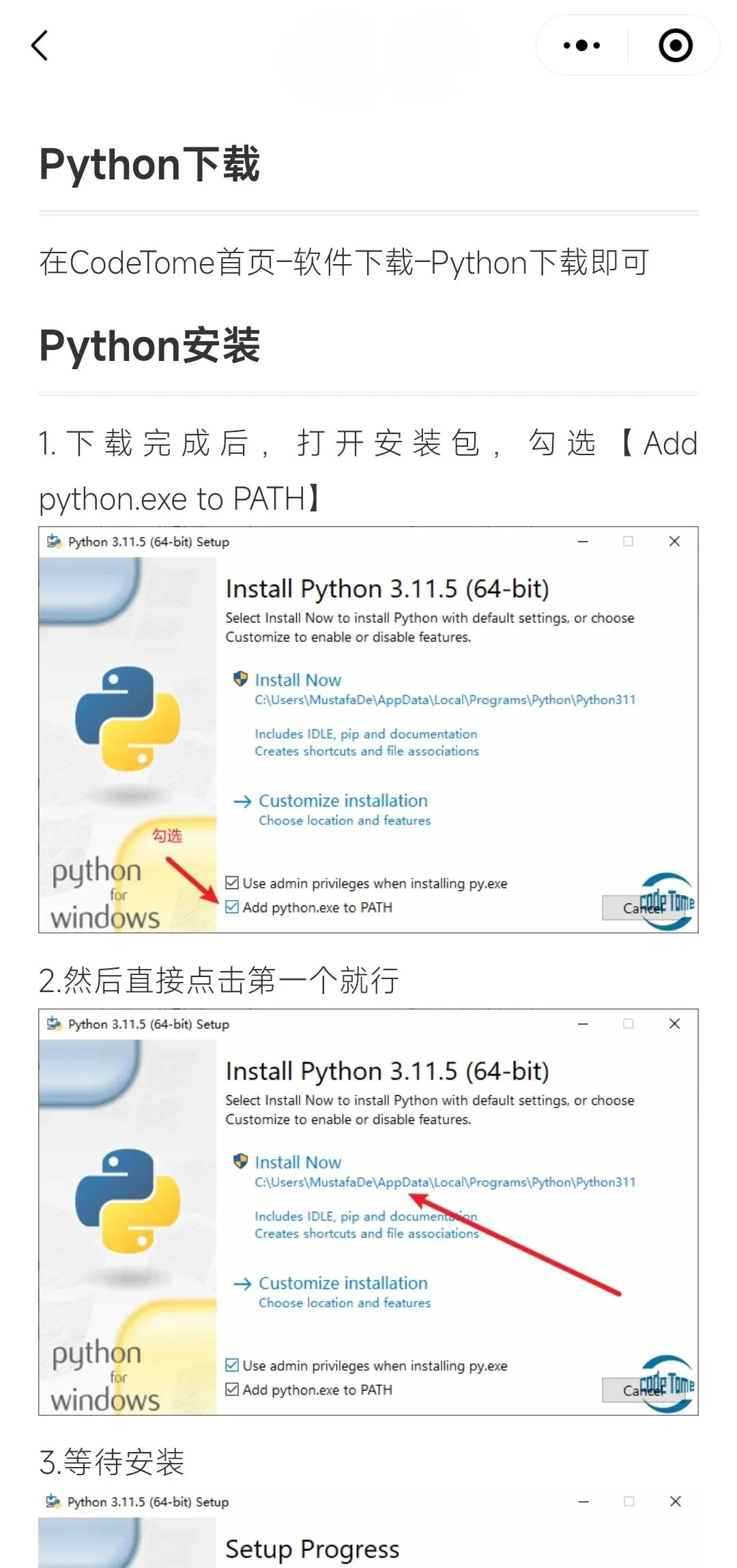The width and height of the screenshot is (737, 1568).
Task: Click Install Now in the second setup screenshot
Action: click(x=298, y=1162)
